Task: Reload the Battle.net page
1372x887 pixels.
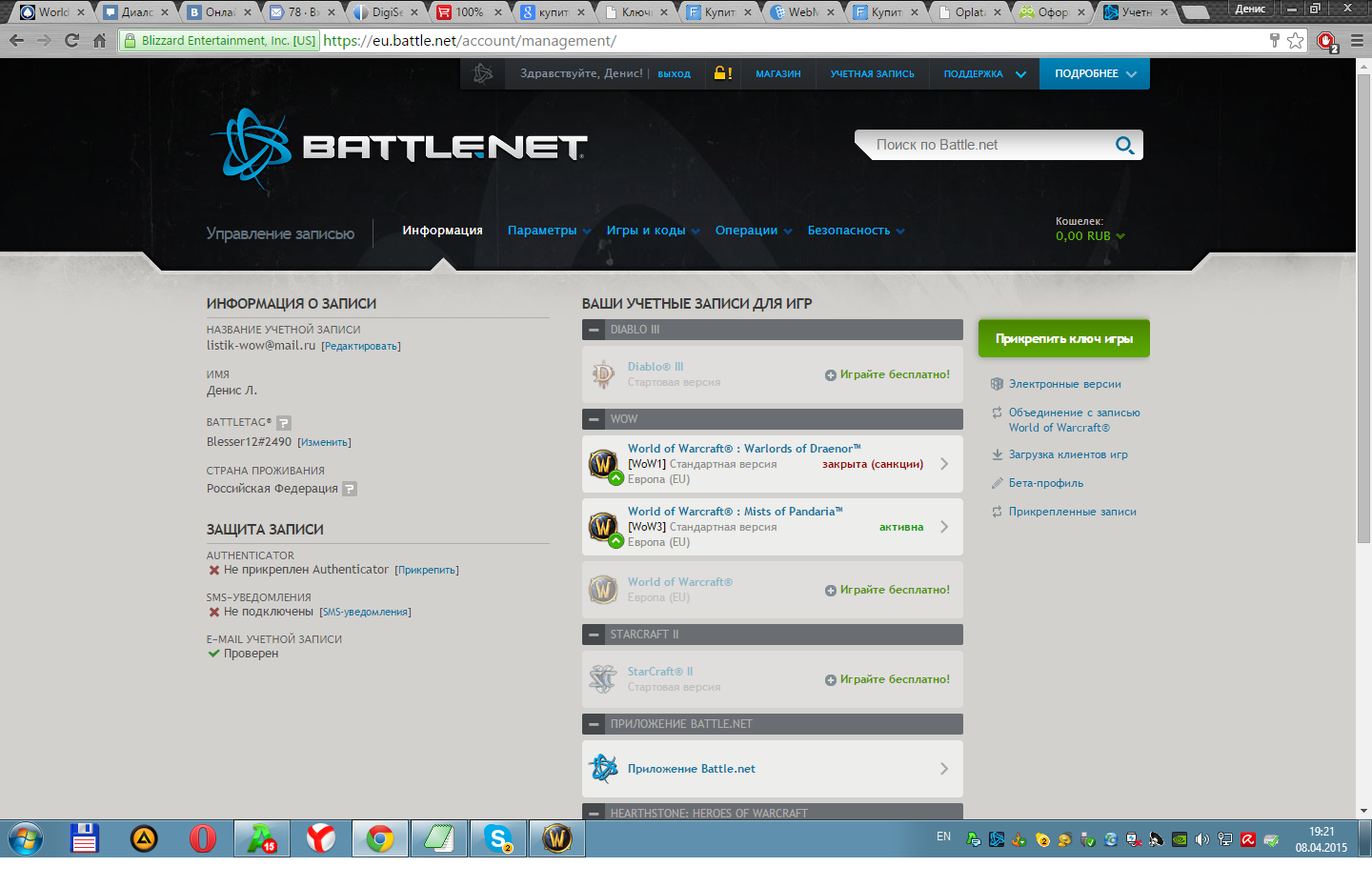Action: coord(71,41)
